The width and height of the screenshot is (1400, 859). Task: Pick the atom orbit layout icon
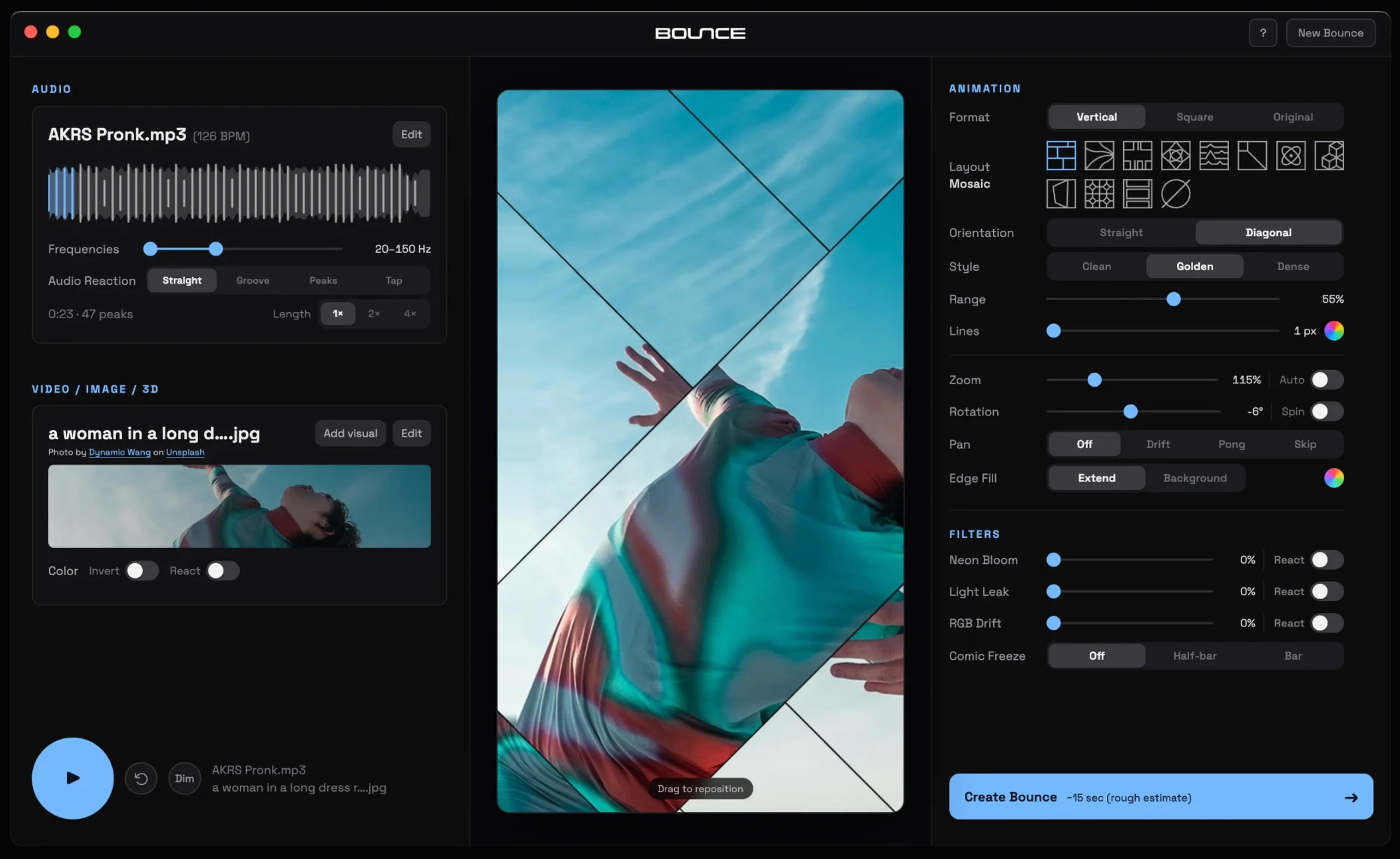click(1291, 156)
